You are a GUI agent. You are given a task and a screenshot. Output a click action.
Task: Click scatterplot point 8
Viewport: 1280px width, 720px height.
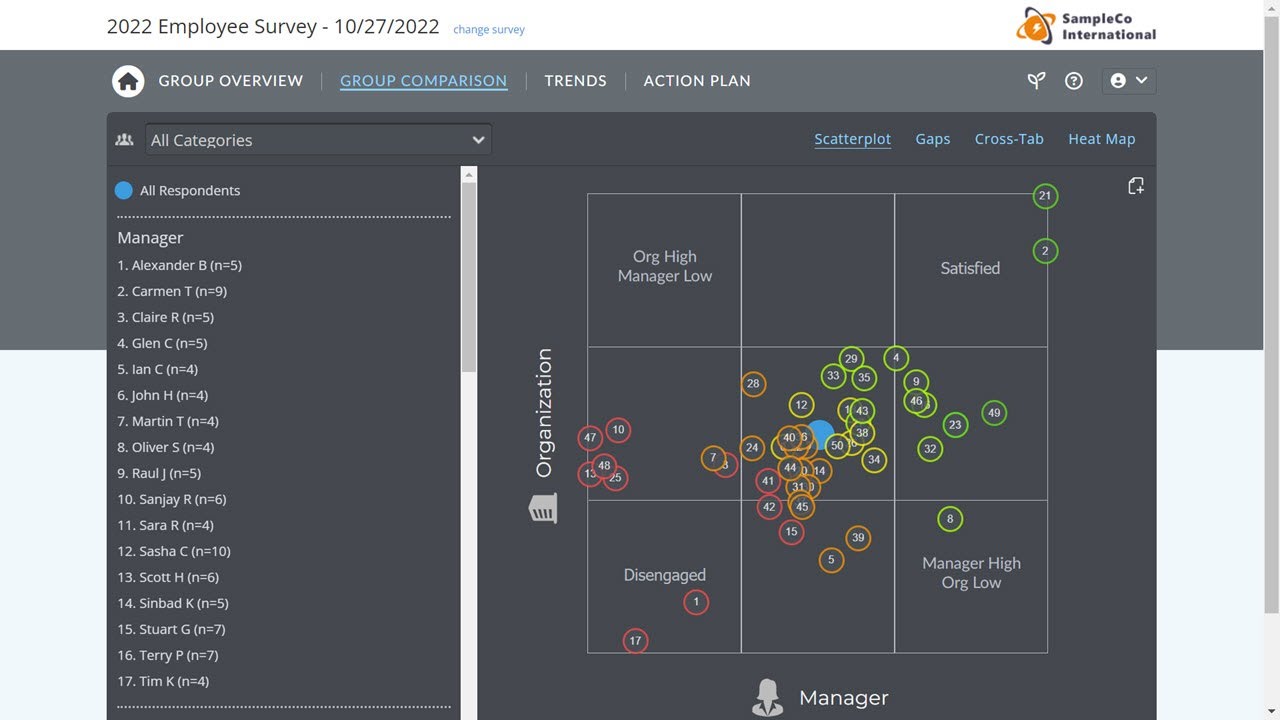tap(950, 519)
